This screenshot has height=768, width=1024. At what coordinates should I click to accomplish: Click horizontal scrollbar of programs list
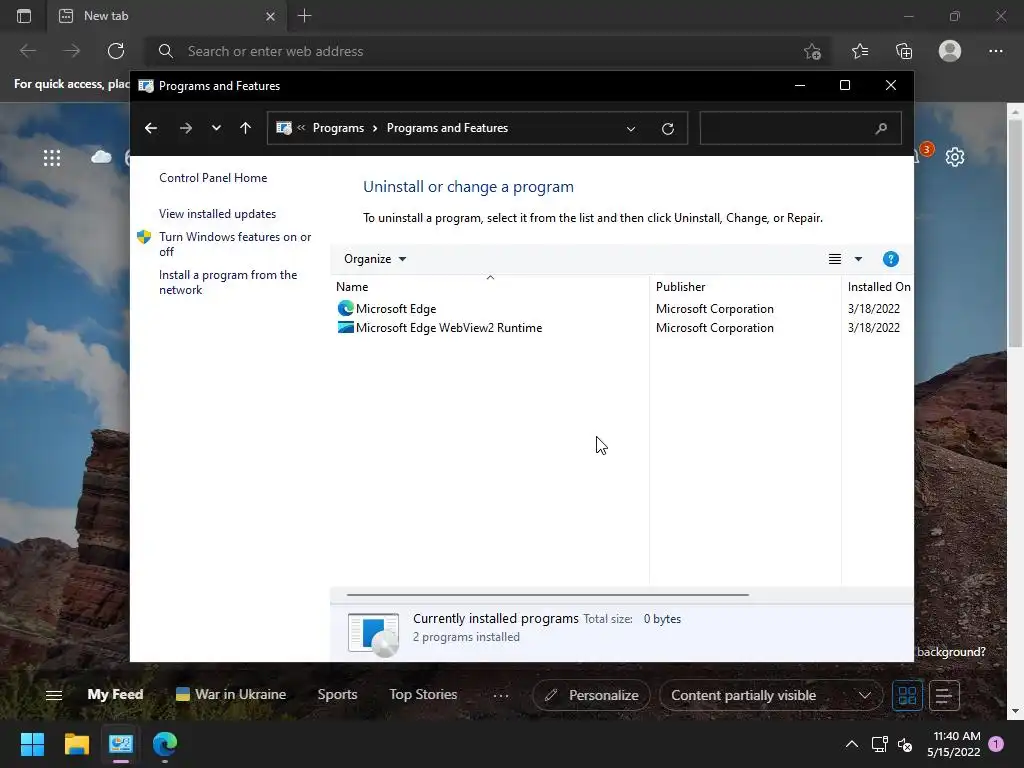coord(547,595)
